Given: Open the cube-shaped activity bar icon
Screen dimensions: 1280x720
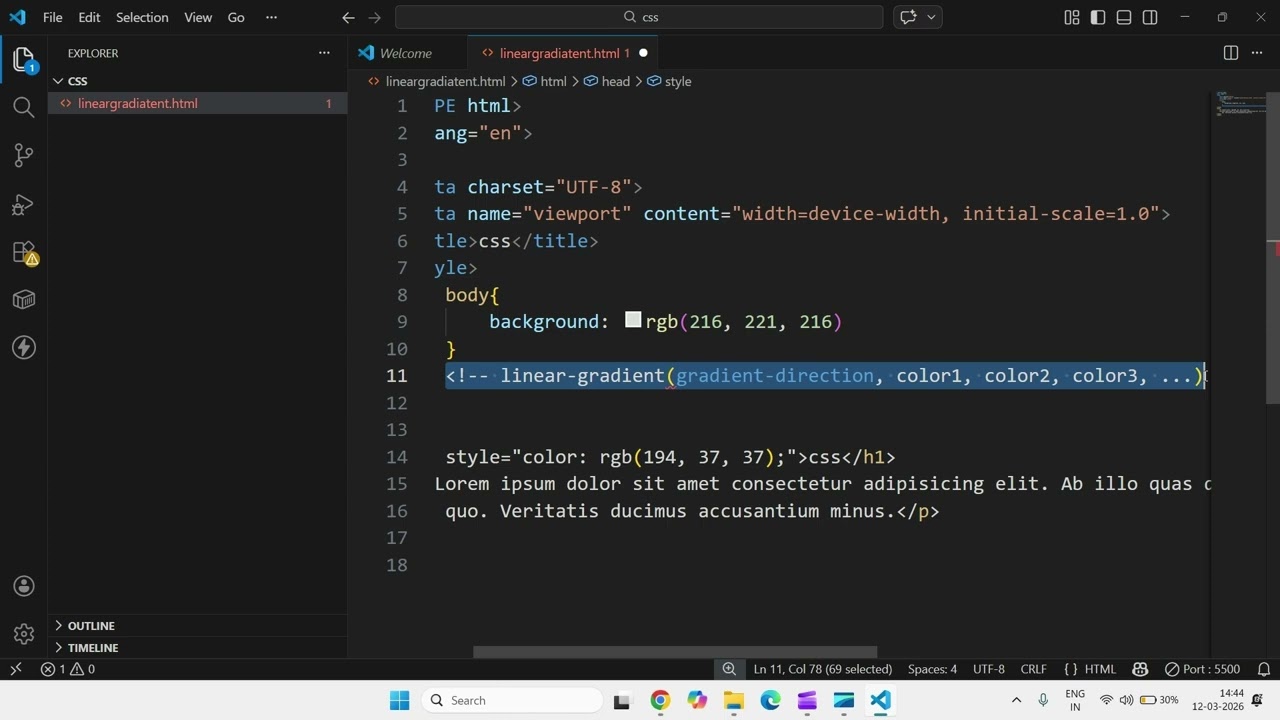Looking at the screenshot, I should (x=24, y=300).
